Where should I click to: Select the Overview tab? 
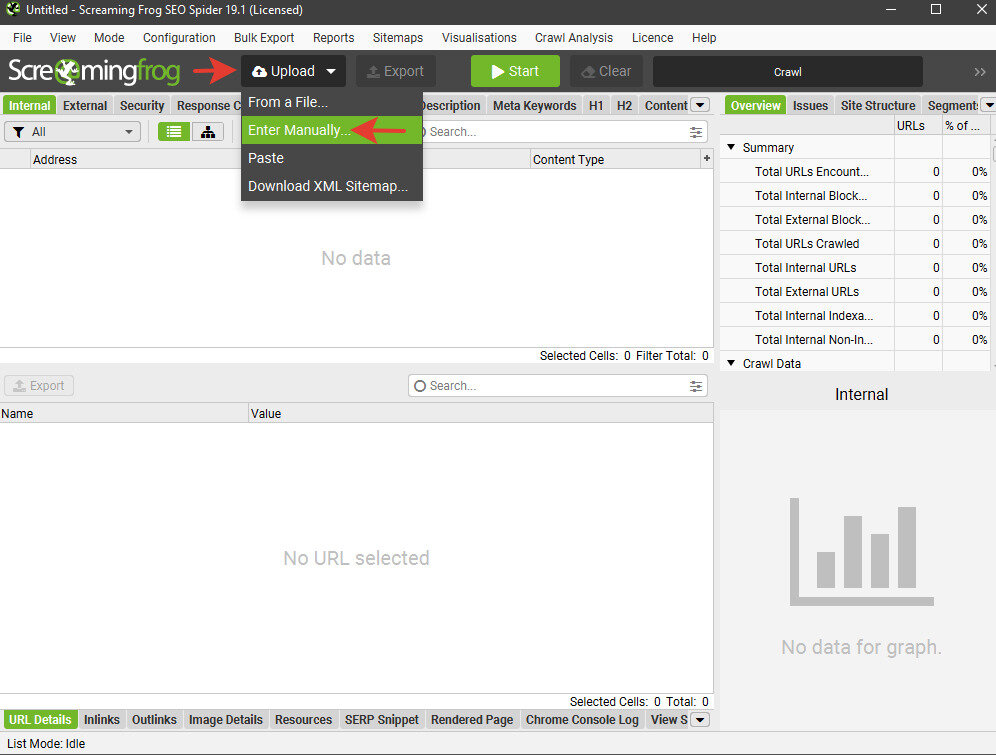tap(755, 105)
